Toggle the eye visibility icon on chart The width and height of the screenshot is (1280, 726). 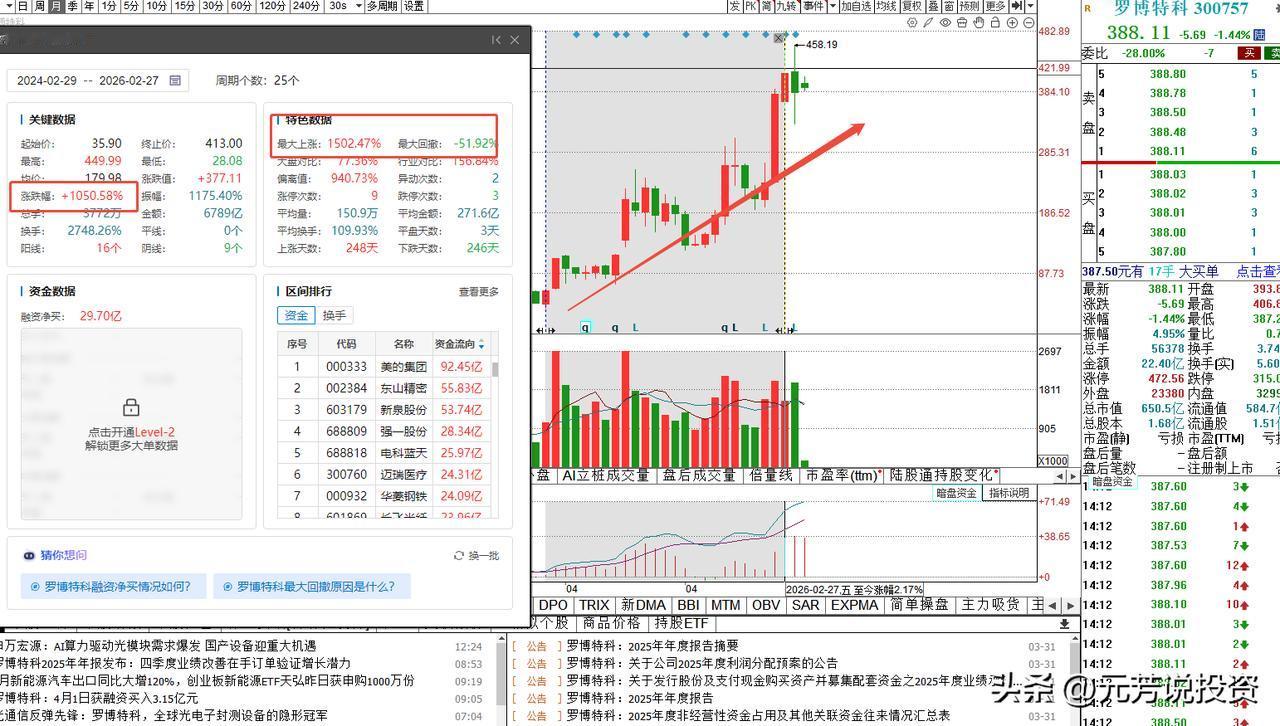946,22
